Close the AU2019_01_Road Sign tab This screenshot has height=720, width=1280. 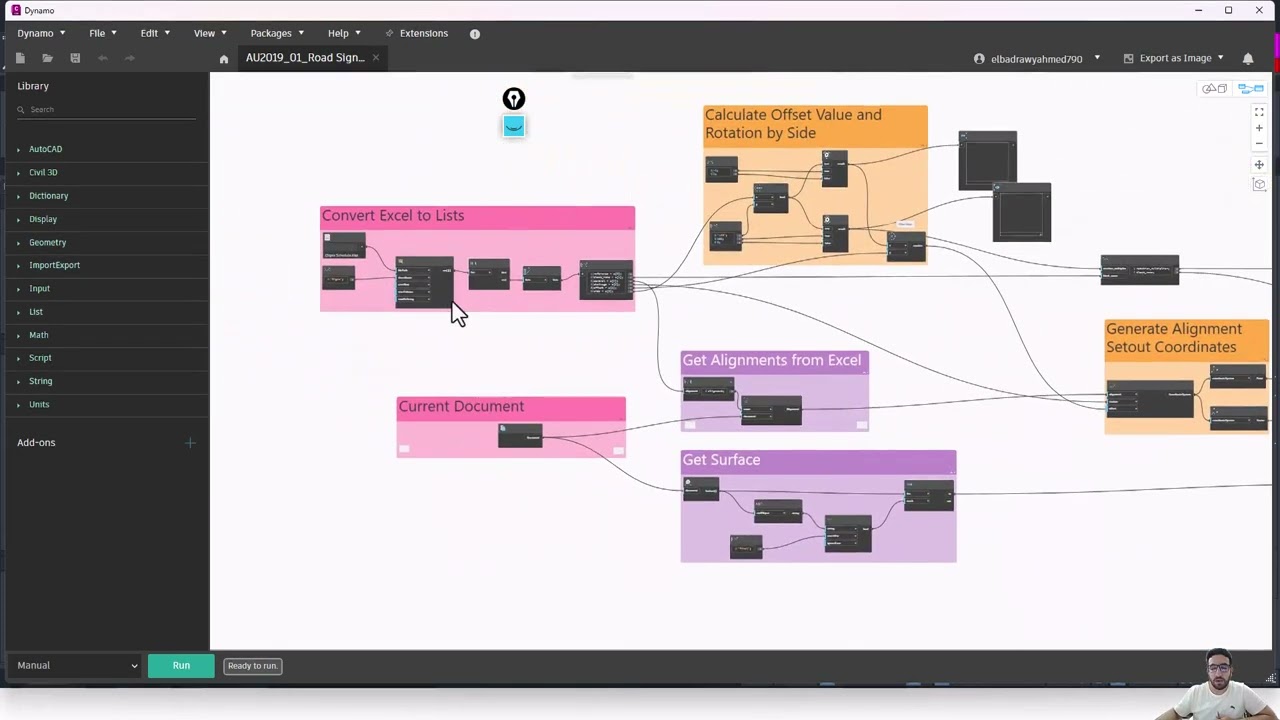[x=376, y=58]
